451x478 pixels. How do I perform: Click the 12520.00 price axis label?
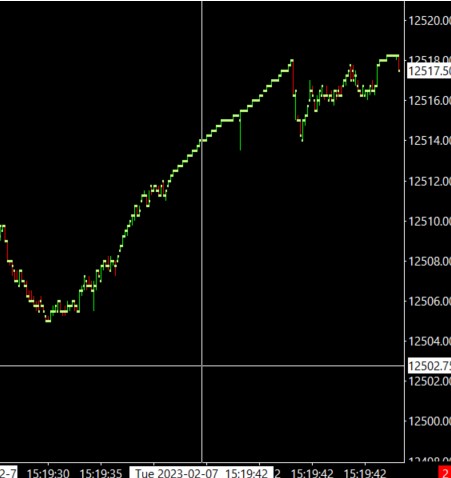point(430,21)
